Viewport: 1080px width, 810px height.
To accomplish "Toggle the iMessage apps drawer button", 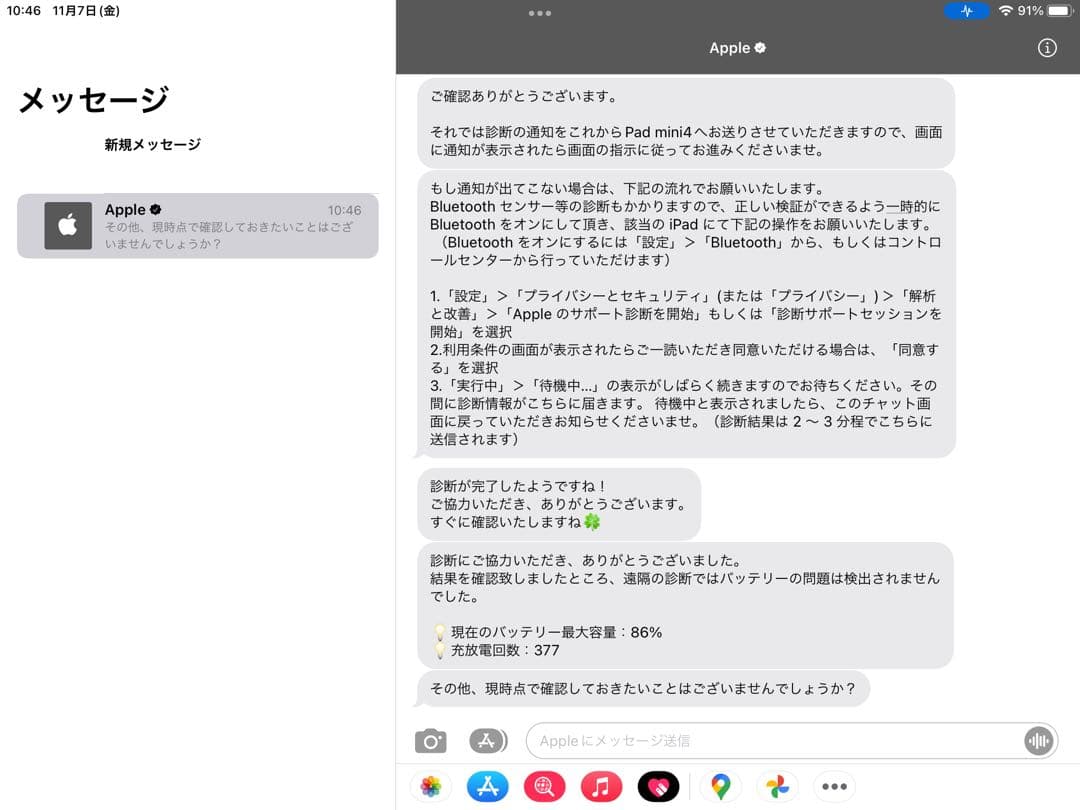I will pyautogui.click(x=488, y=741).
